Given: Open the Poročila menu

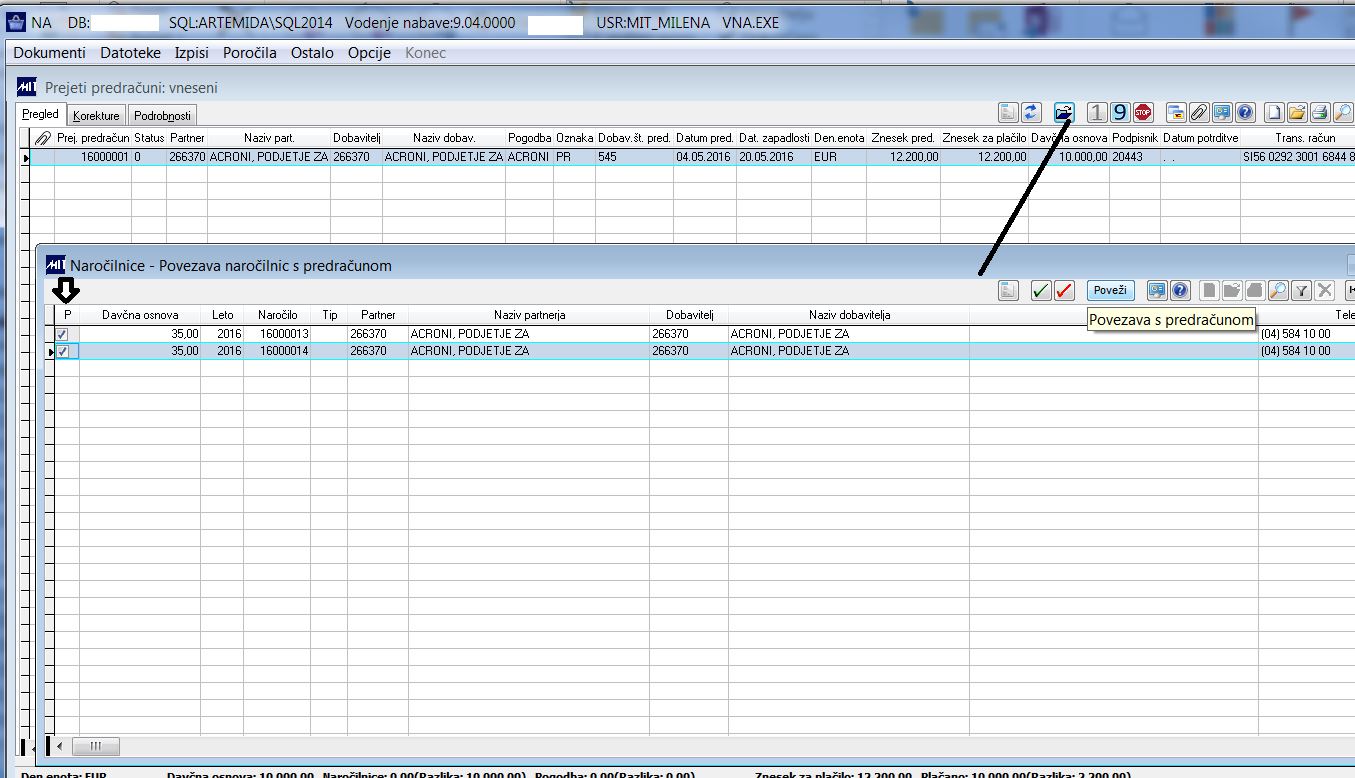Looking at the screenshot, I should [250, 53].
